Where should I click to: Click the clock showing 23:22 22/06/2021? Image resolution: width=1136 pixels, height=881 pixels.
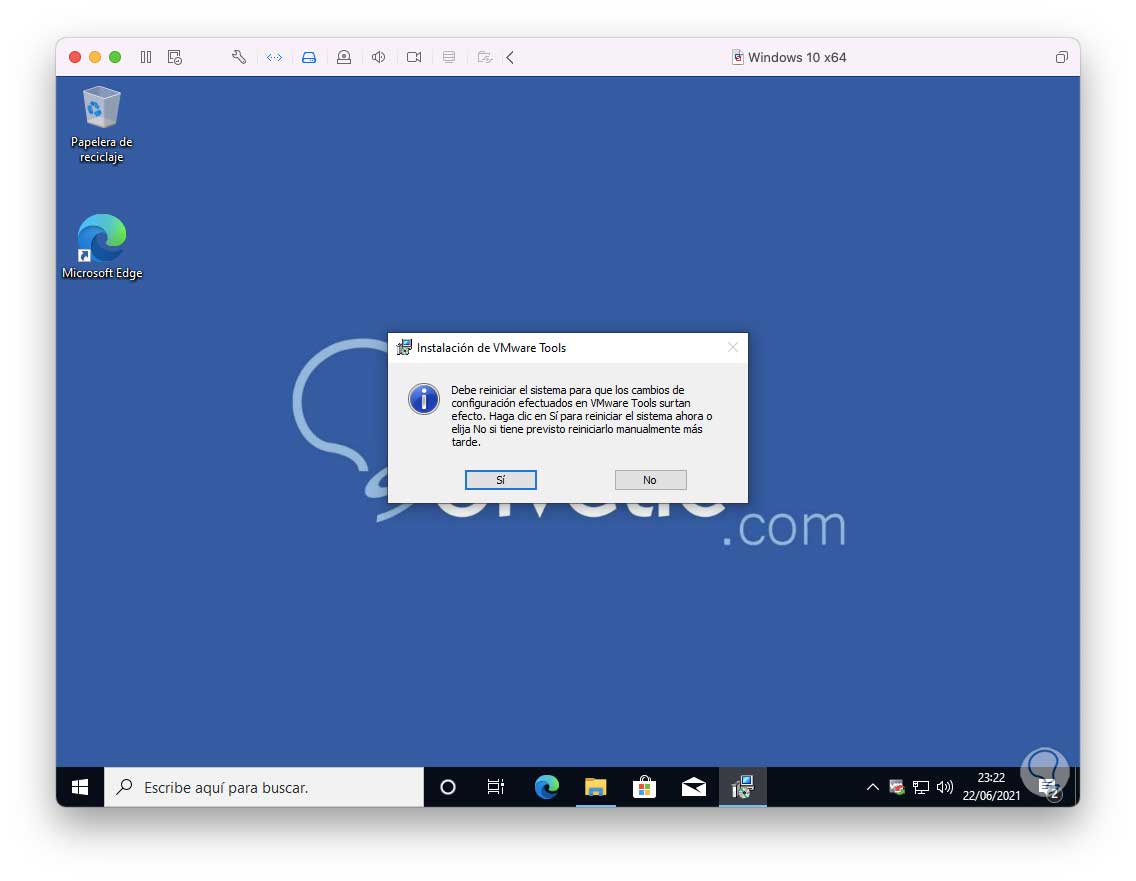pyautogui.click(x=991, y=787)
